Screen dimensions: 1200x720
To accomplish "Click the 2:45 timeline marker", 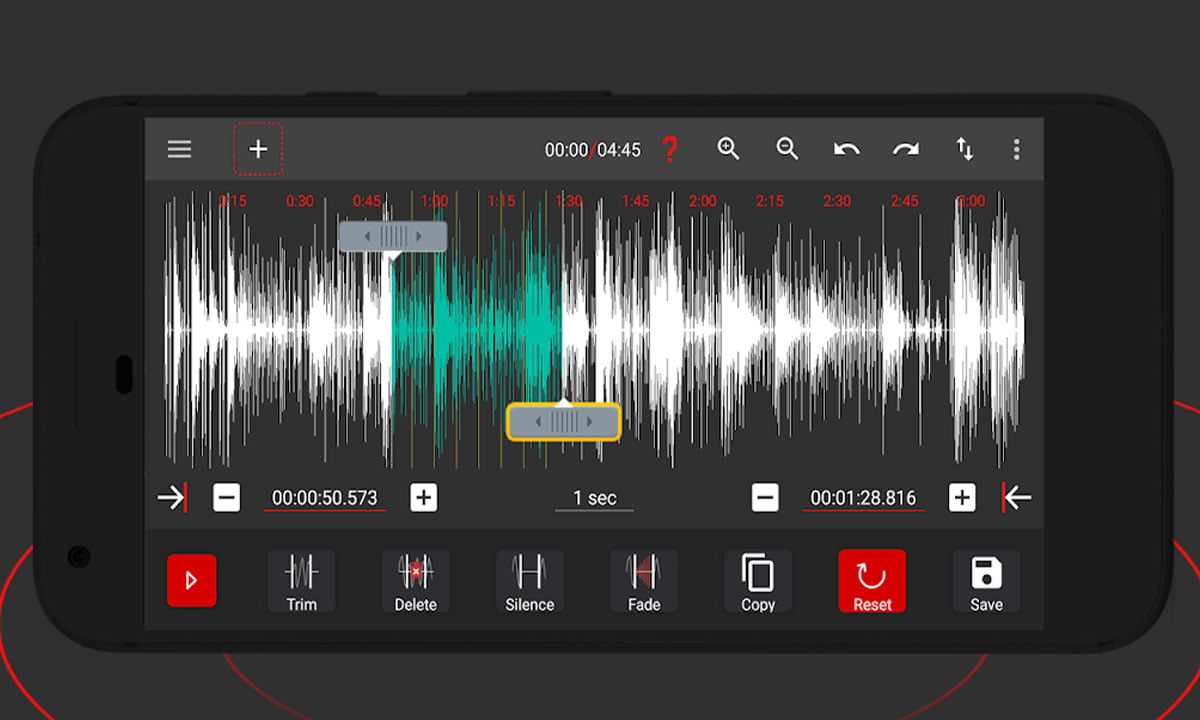I will click(x=904, y=201).
